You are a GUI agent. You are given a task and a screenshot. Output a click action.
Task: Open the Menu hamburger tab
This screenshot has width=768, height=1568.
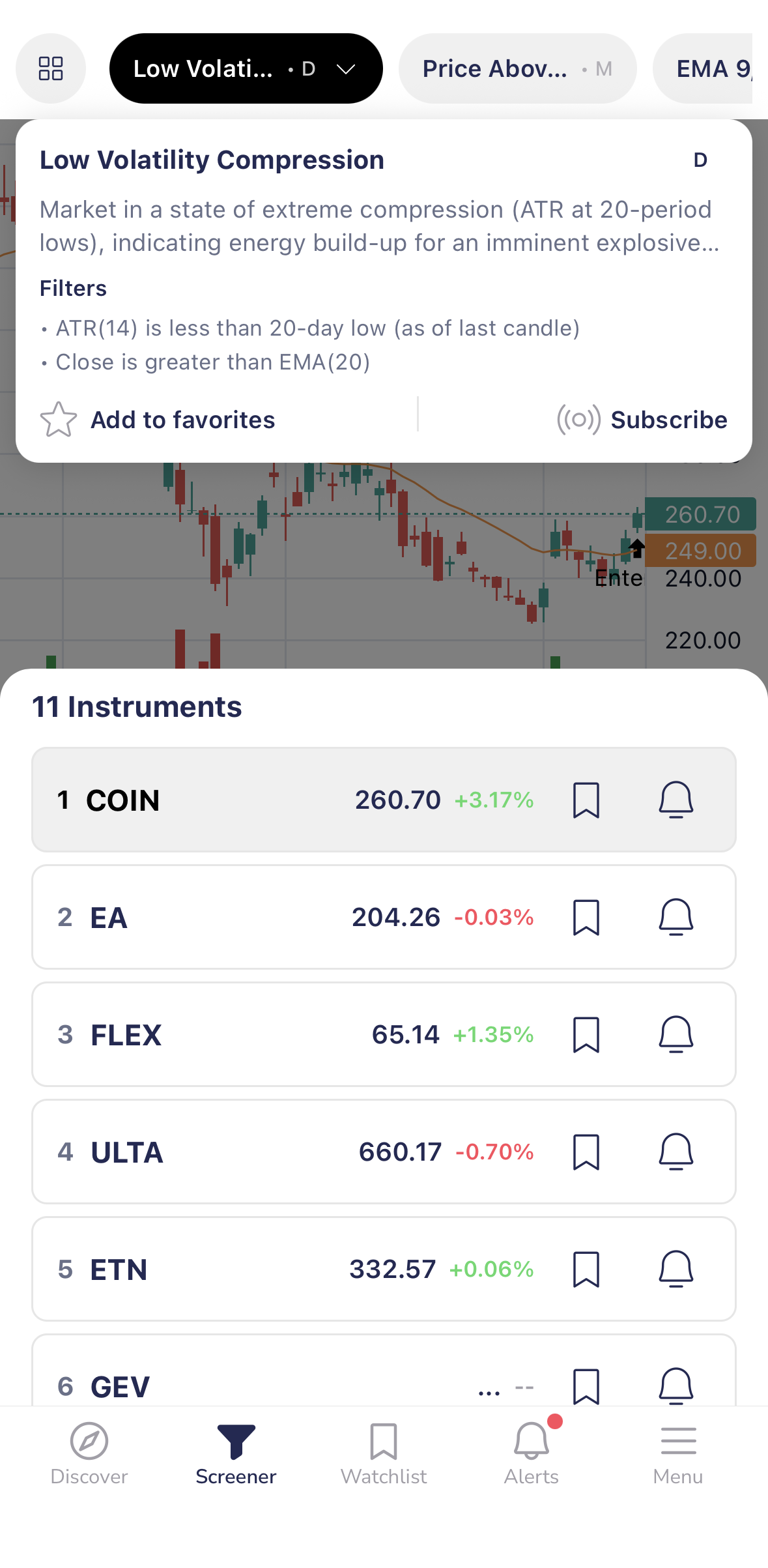tap(678, 1453)
